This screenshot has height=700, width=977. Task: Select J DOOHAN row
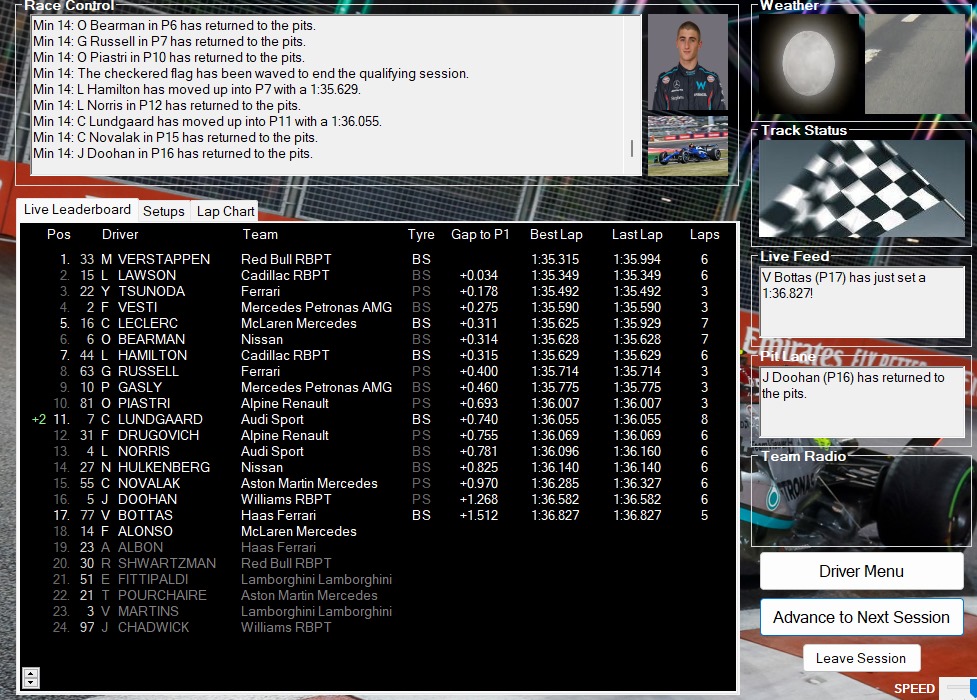(378, 499)
